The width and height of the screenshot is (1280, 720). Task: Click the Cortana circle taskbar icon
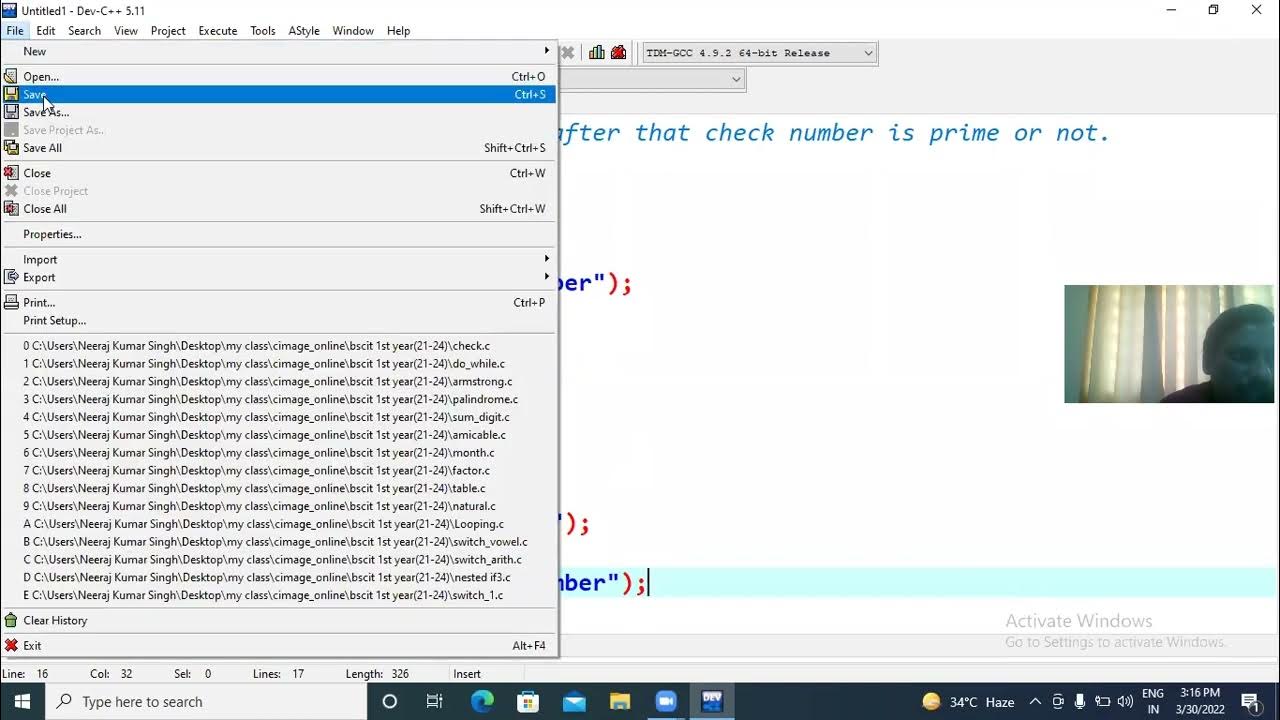pos(390,702)
